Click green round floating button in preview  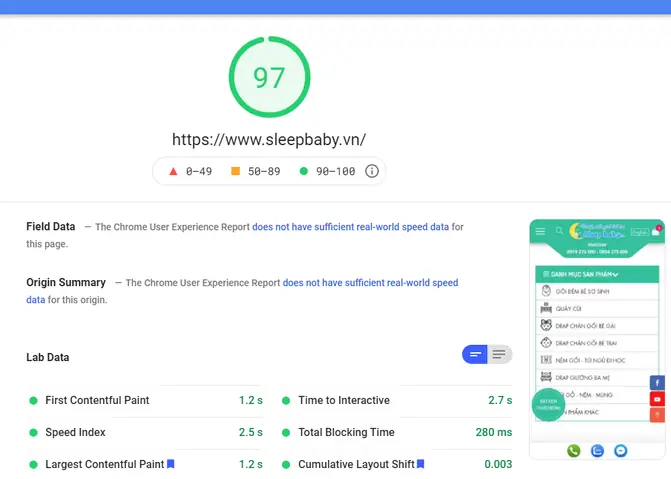[548, 405]
